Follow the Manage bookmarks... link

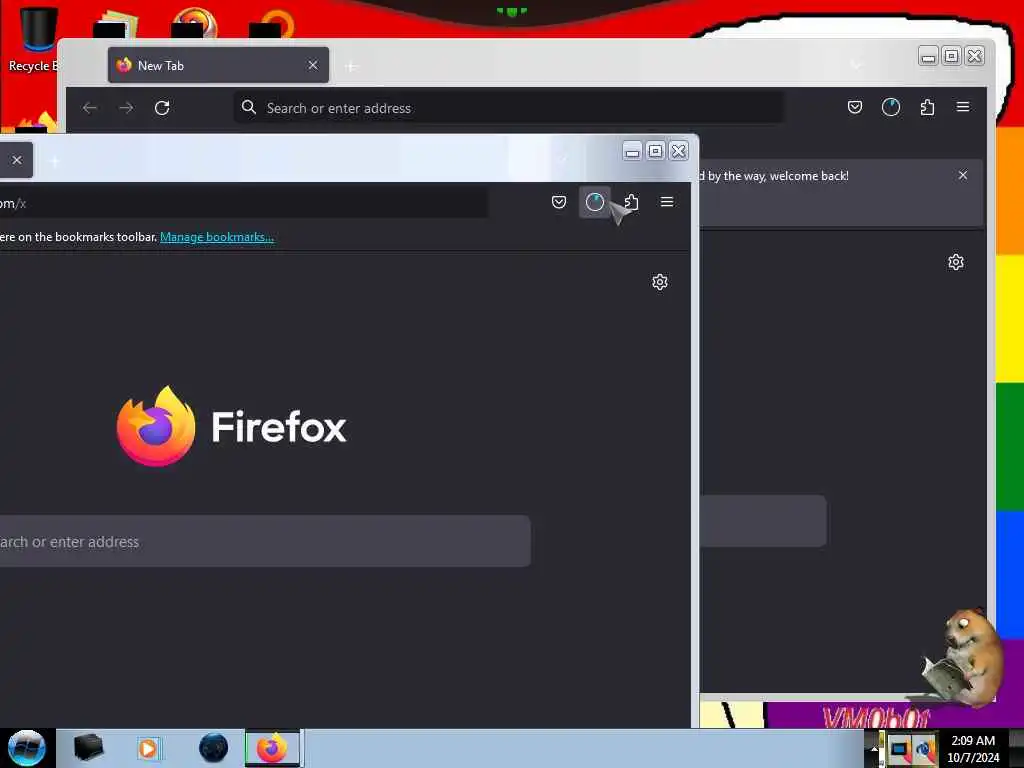click(x=217, y=237)
